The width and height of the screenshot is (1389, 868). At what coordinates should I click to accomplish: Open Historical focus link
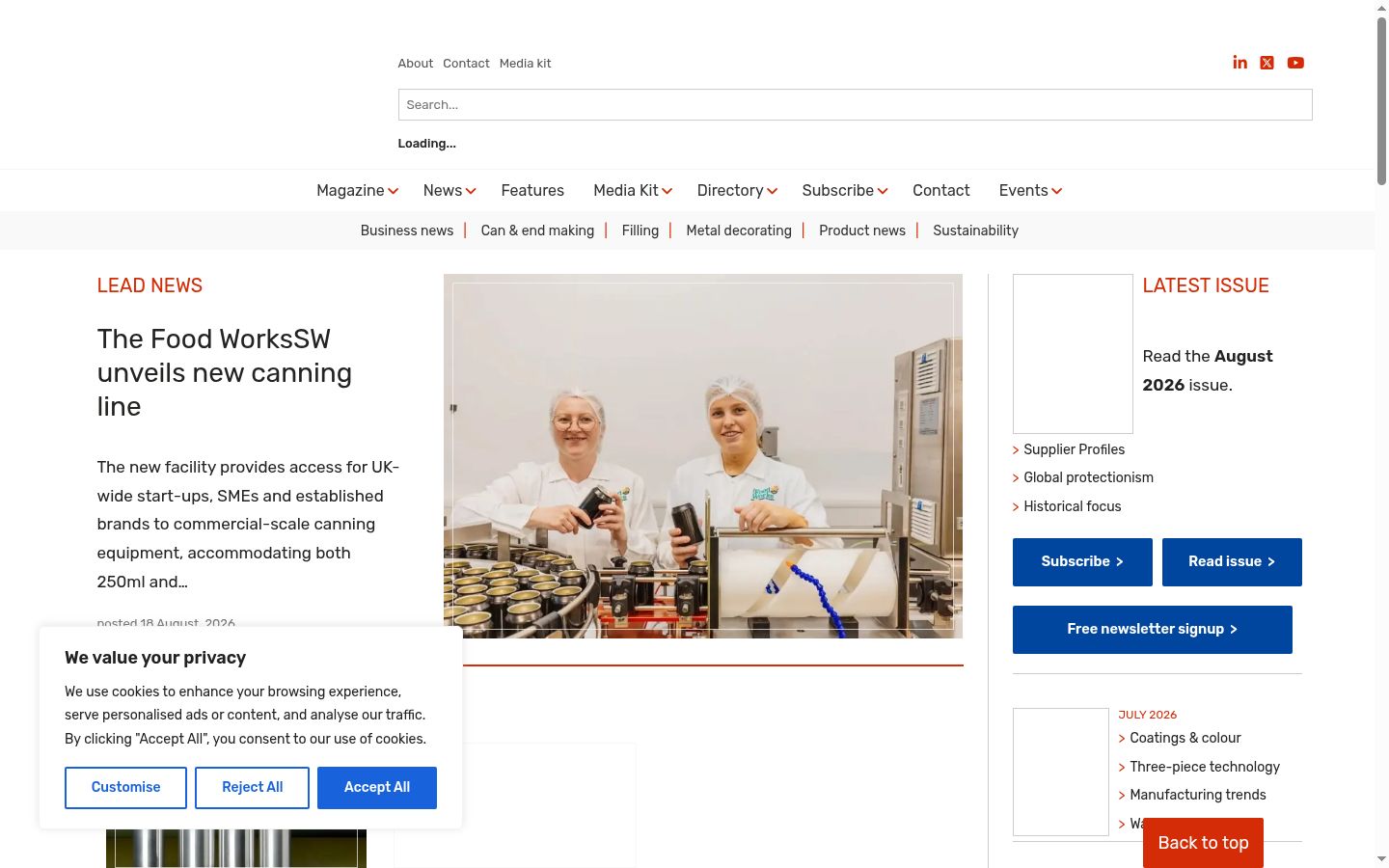pyautogui.click(x=1072, y=506)
